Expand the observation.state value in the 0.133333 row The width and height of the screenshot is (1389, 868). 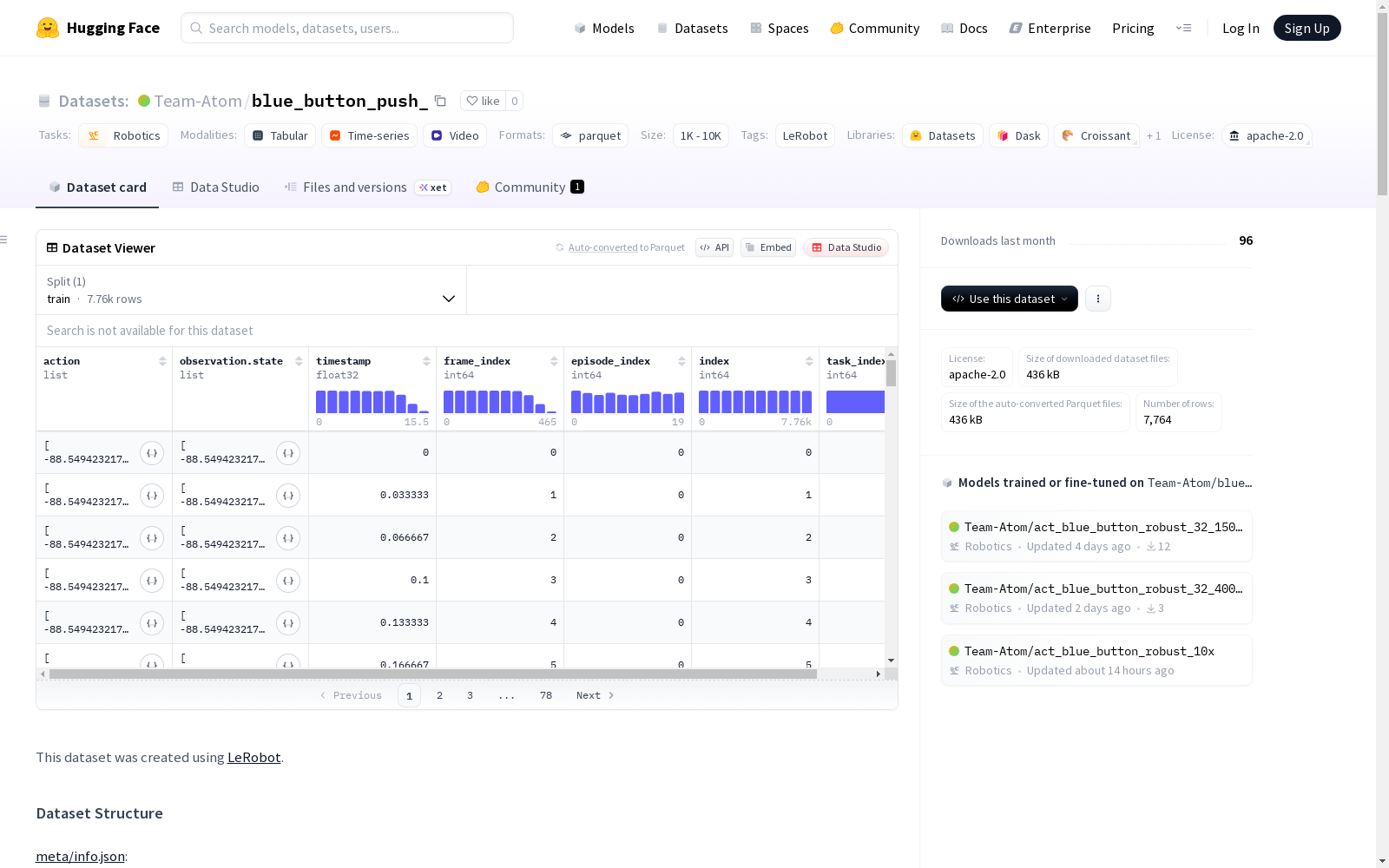288,623
